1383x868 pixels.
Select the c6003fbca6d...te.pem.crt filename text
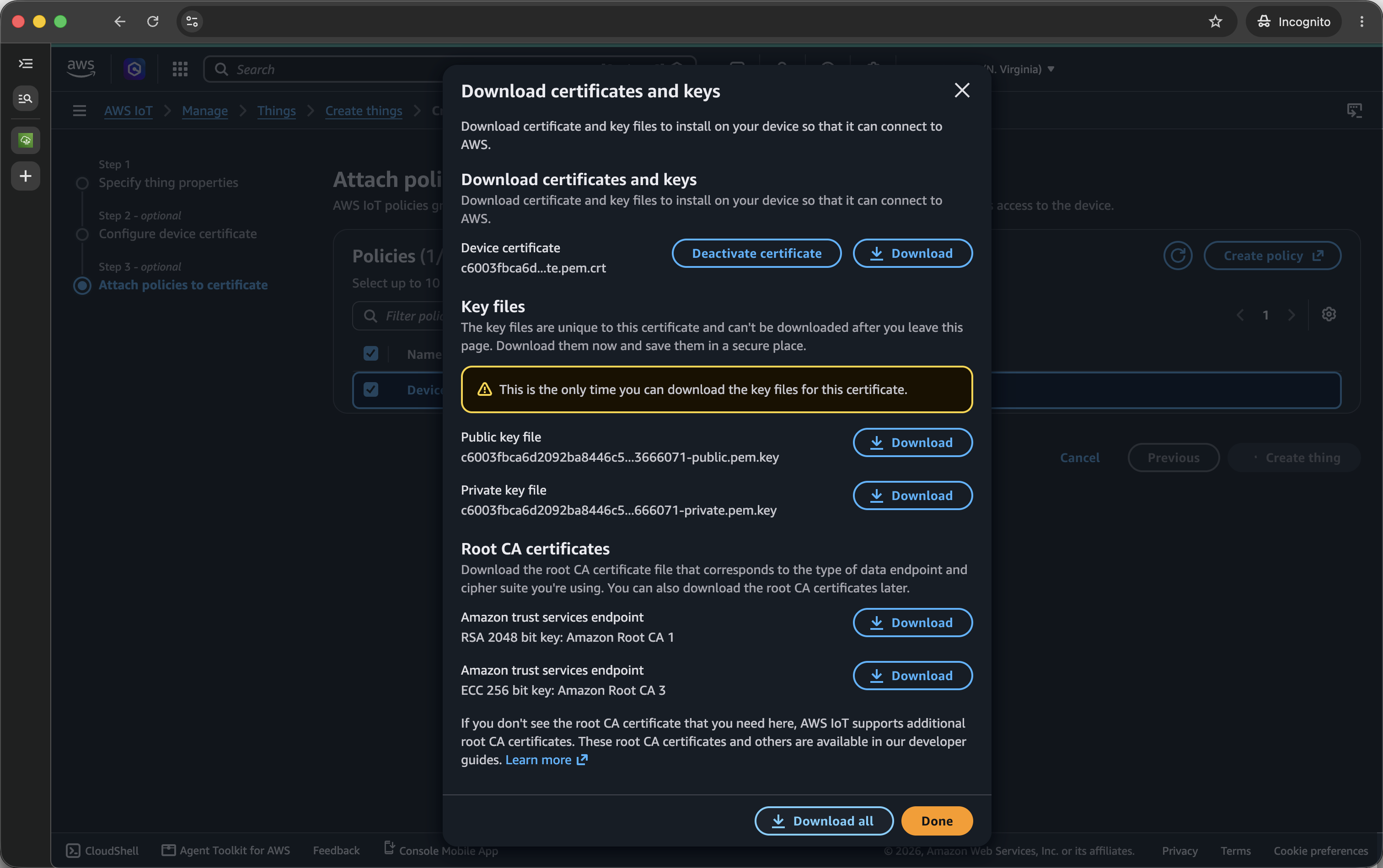pos(533,267)
